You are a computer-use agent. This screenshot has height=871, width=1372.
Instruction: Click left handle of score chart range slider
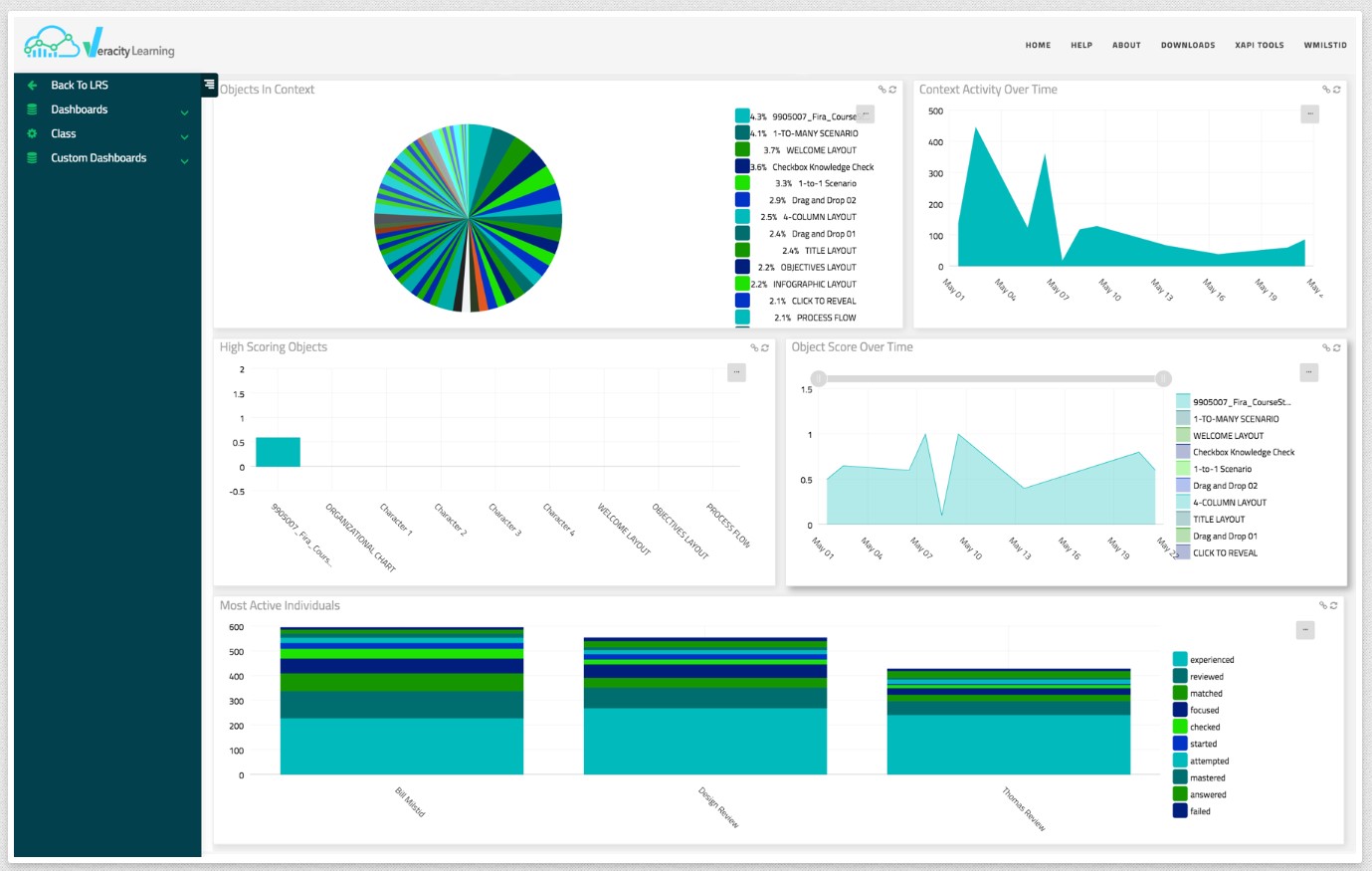tap(819, 378)
